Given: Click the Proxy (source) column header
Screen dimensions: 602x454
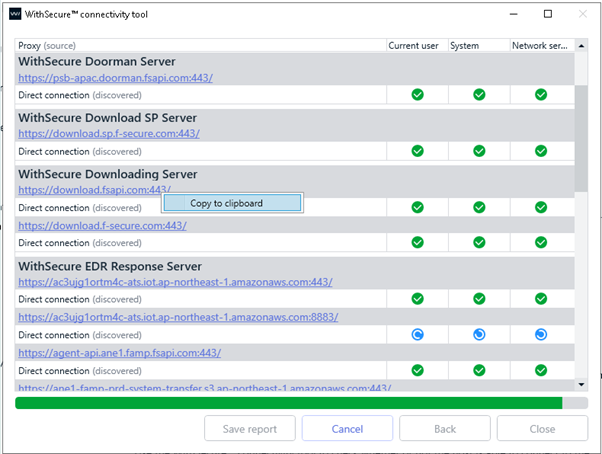Looking at the screenshot, I should (200, 46).
